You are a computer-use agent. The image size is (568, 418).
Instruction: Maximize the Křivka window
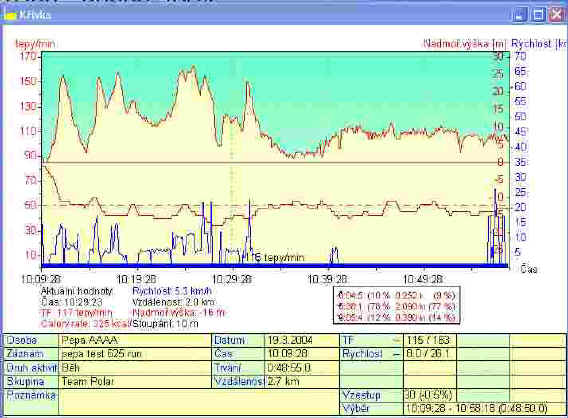tap(538, 15)
